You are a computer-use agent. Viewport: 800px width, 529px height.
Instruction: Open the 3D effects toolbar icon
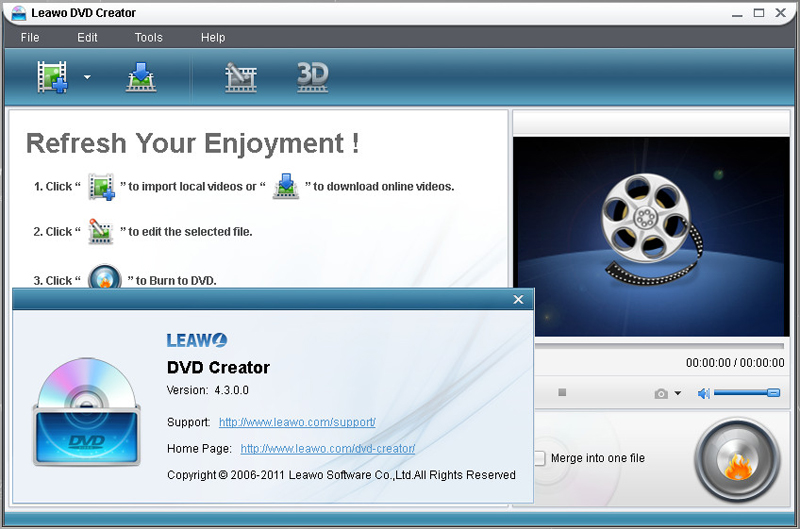point(313,77)
